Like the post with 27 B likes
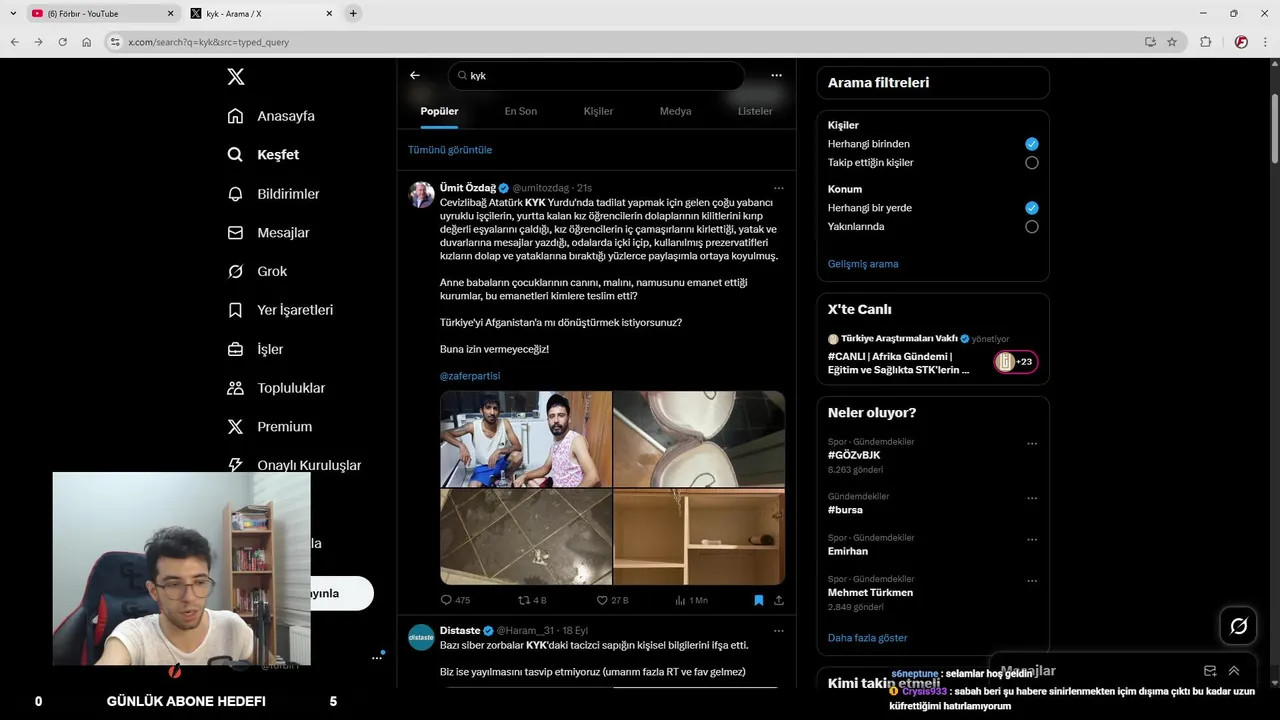Viewport: 1280px width, 720px height. (612, 600)
